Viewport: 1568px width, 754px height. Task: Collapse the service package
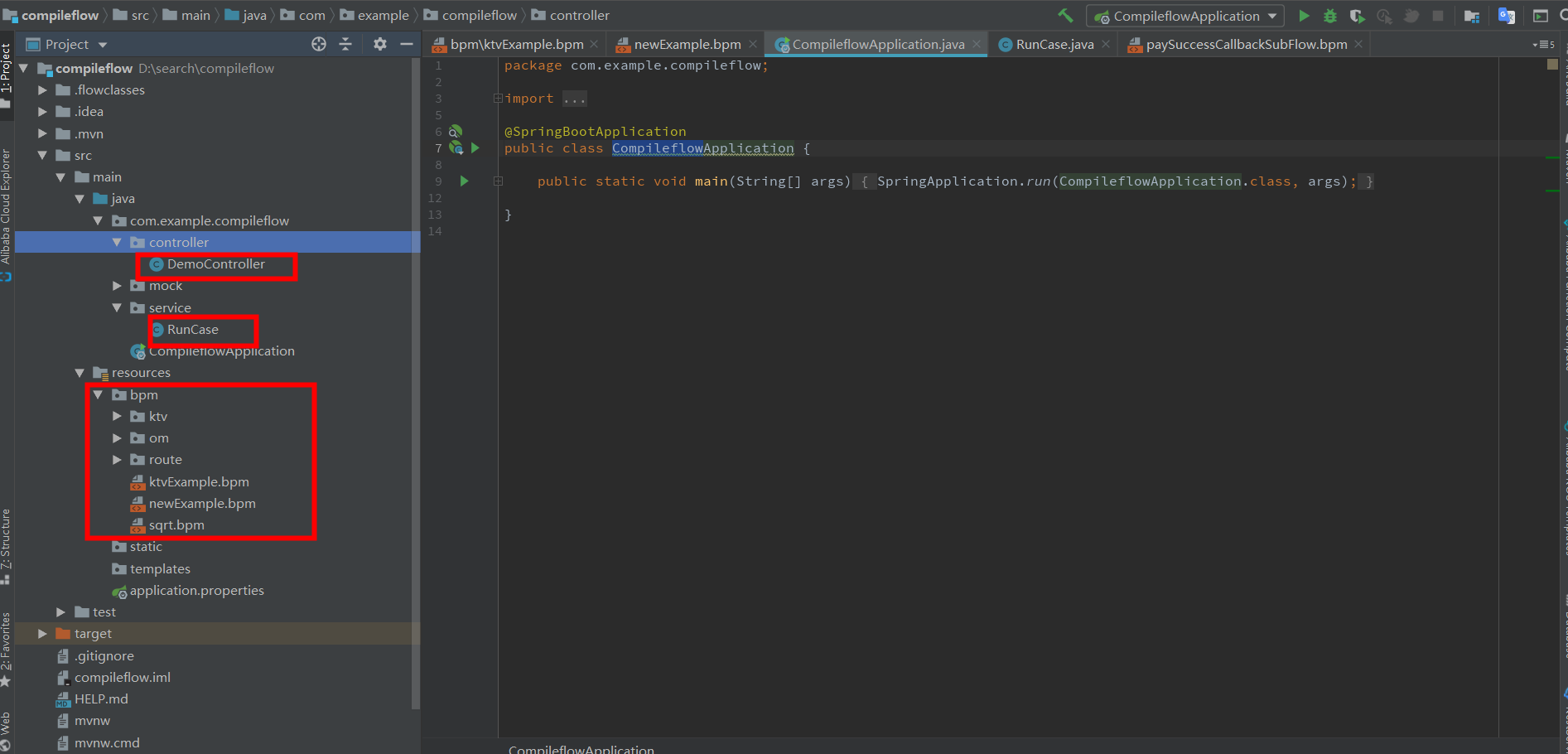117,307
